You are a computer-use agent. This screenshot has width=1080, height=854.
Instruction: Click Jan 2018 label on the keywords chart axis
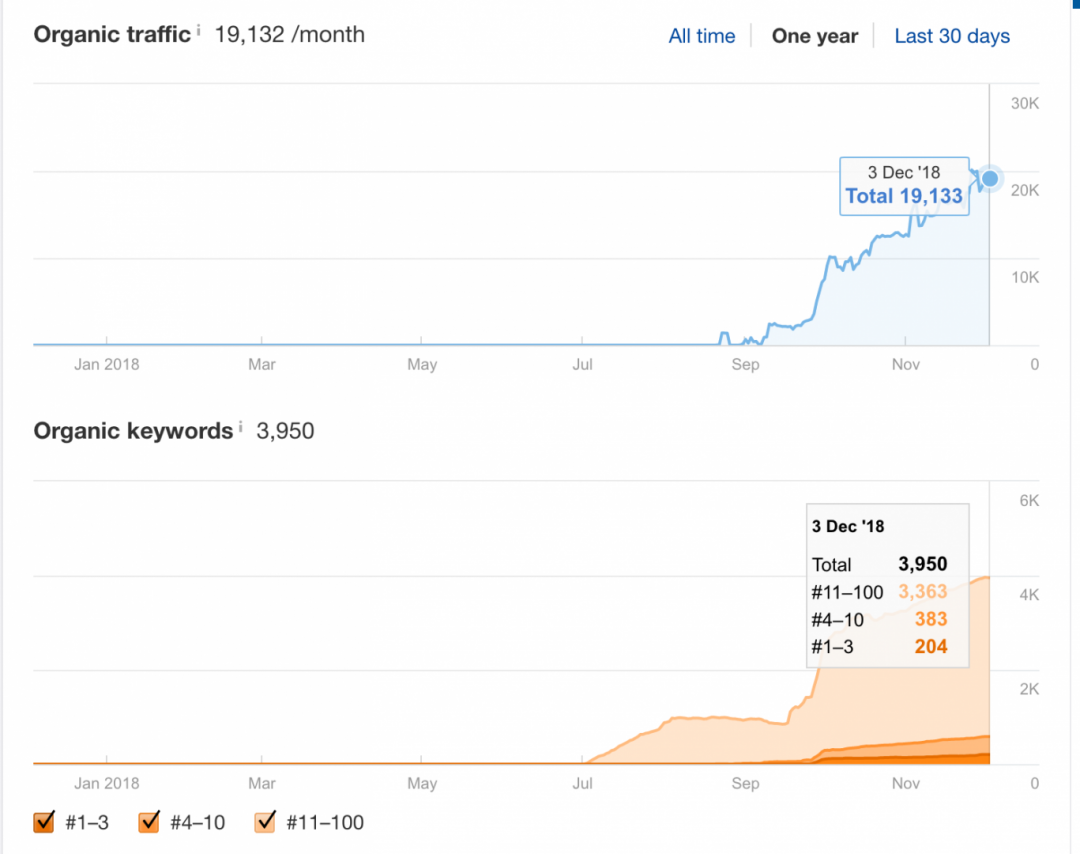coord(106,784)
